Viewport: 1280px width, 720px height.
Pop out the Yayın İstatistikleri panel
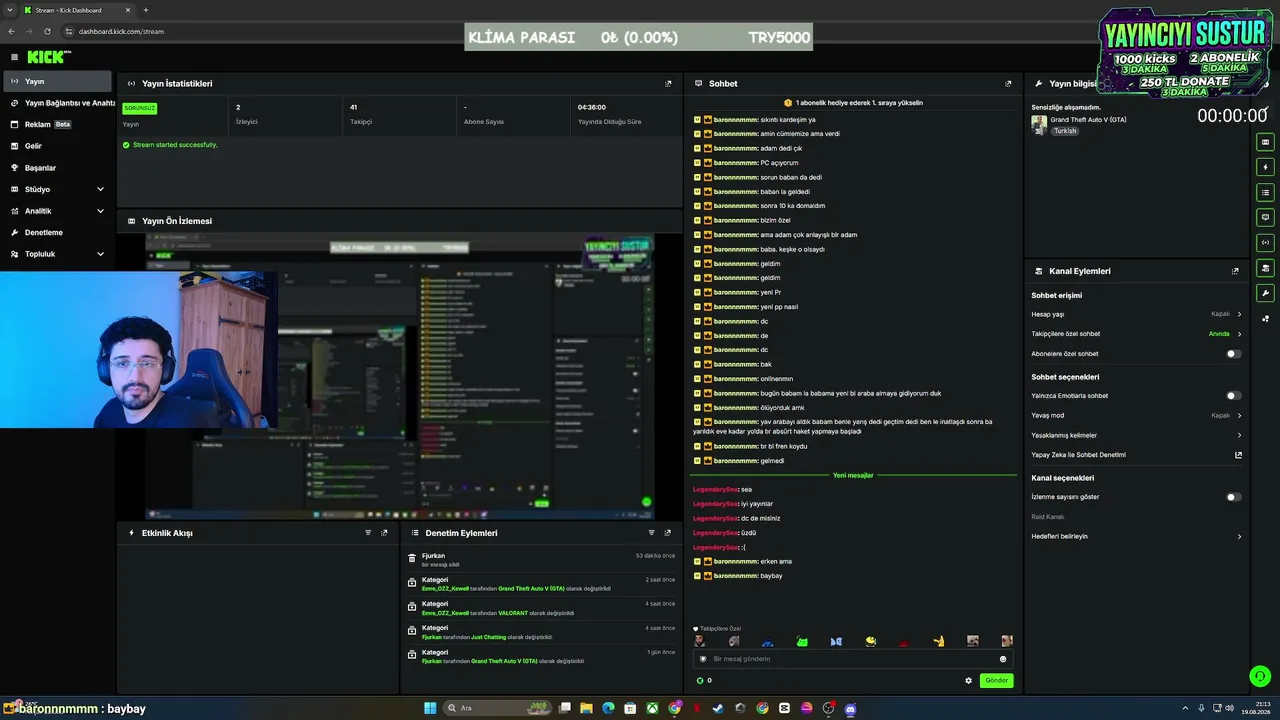[x=668, y=83]
